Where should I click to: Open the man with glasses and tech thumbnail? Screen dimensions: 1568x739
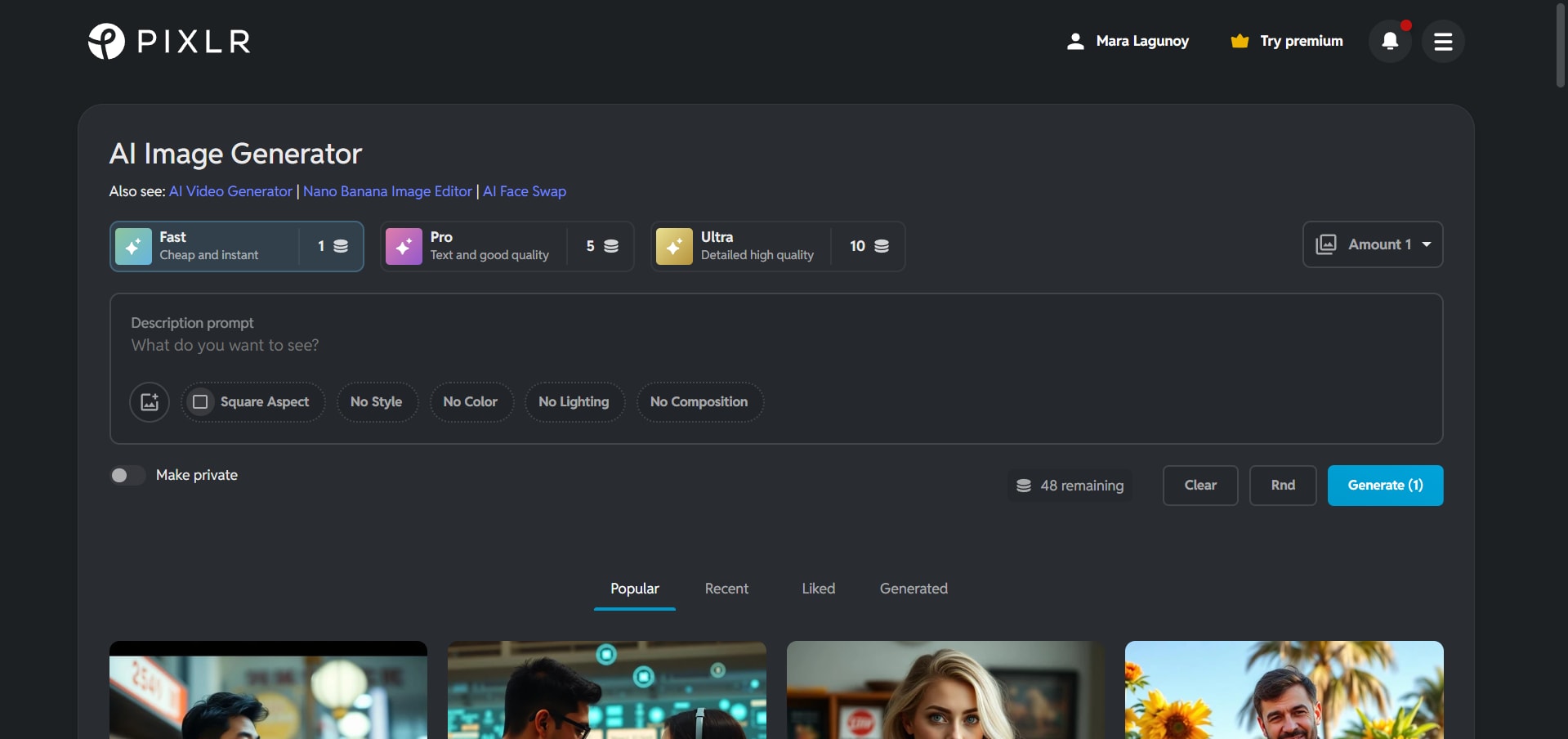coord(607,690)
